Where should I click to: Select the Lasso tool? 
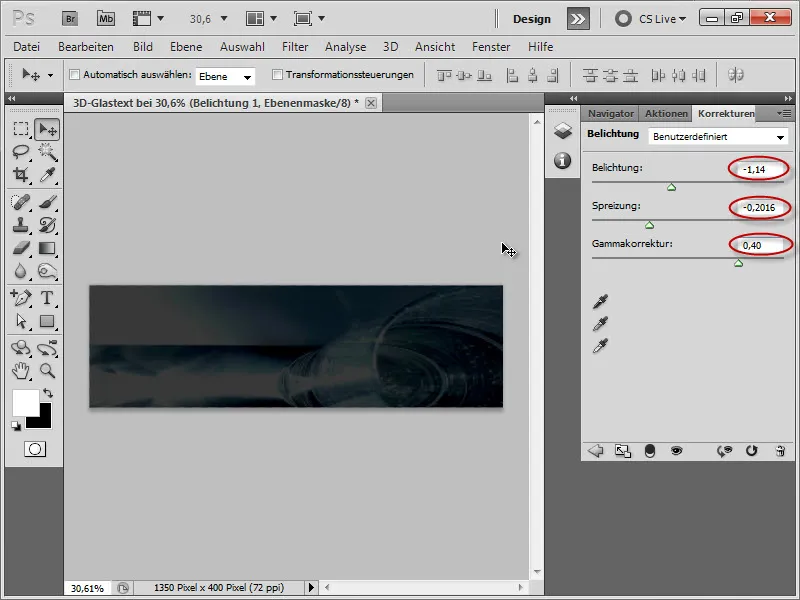[21, 152]
